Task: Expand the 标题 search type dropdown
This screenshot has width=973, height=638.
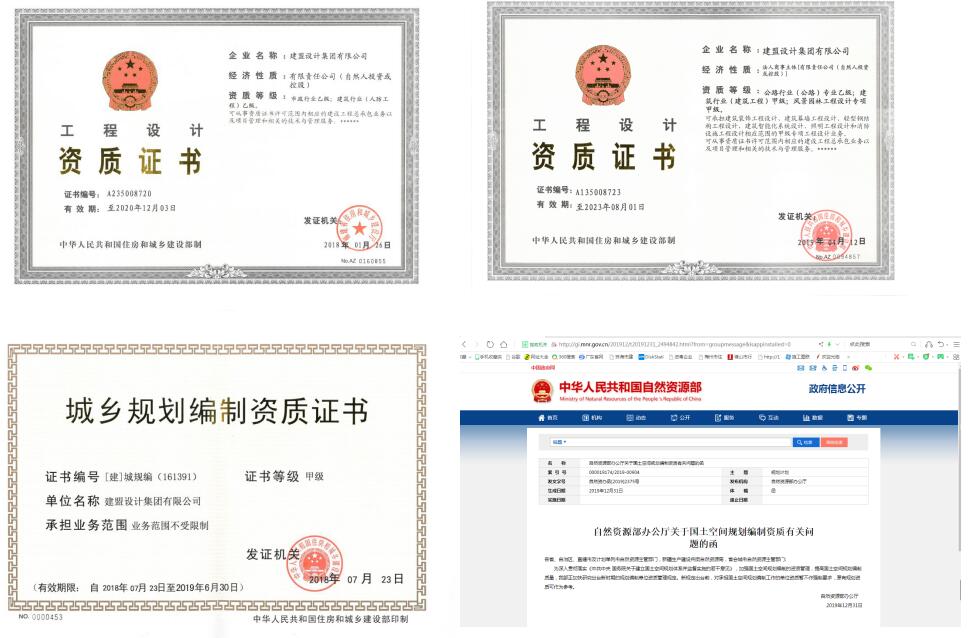Action: [559, 441]
